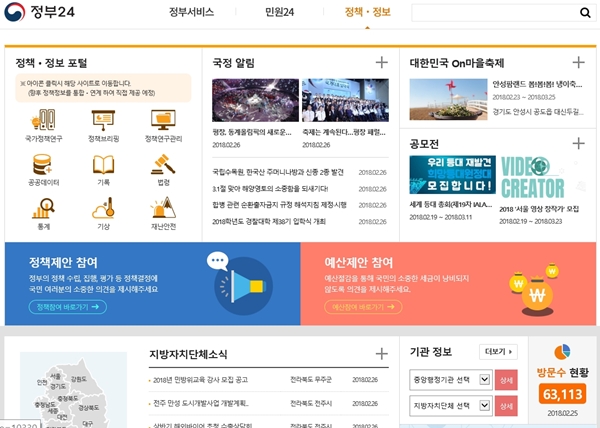The height and width of the screenshot is (428, 600).
Task: Open the 중앙행정기관 선택 dropdown
Action: [x=451, y=380]
